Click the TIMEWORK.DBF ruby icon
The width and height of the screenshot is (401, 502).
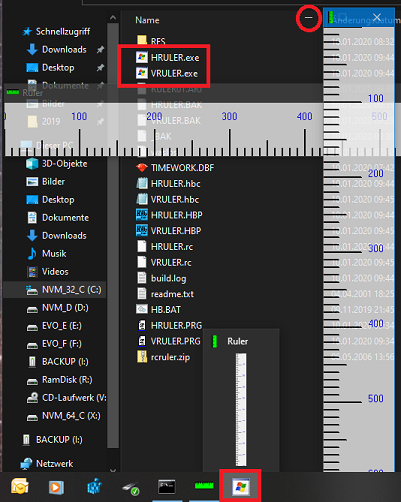coord(142,167)
